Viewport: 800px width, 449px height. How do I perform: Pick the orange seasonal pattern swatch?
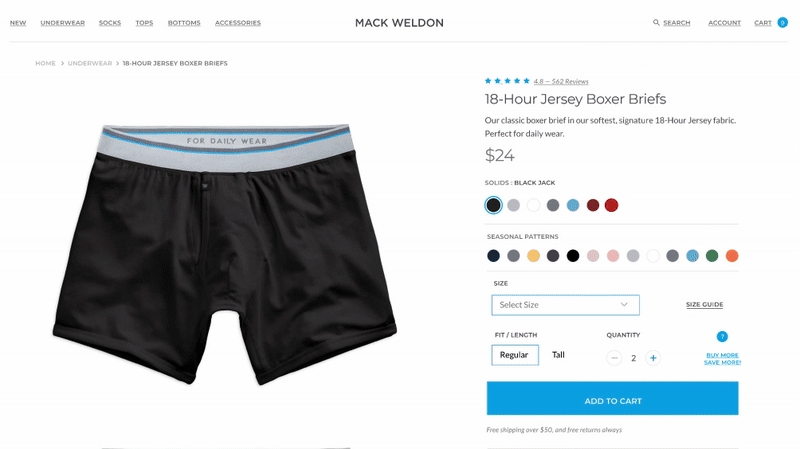pos(732,256)
